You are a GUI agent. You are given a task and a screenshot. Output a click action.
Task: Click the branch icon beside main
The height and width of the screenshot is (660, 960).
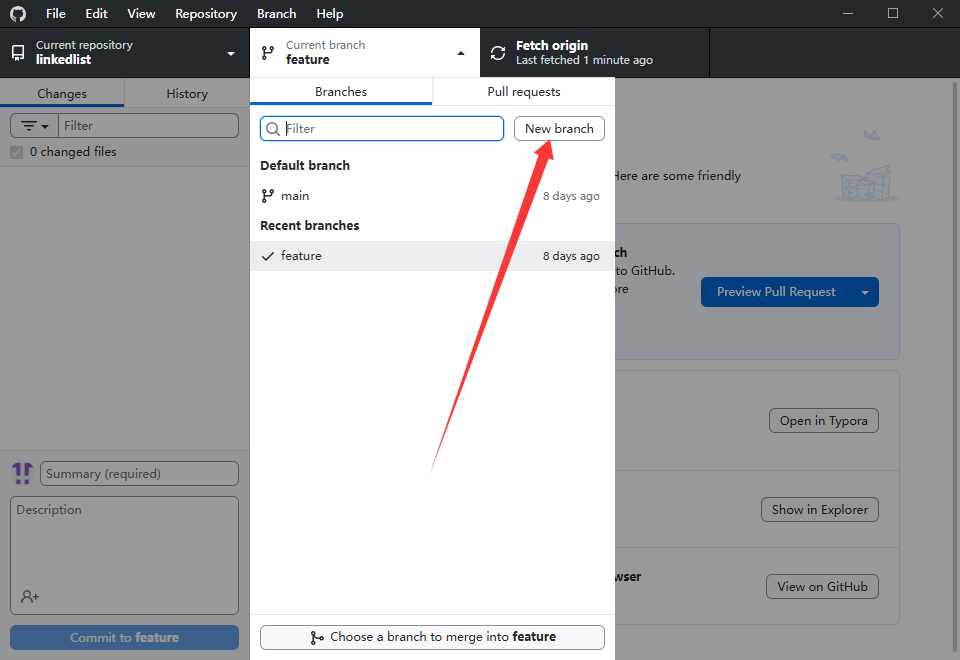[x=267, y=196]
